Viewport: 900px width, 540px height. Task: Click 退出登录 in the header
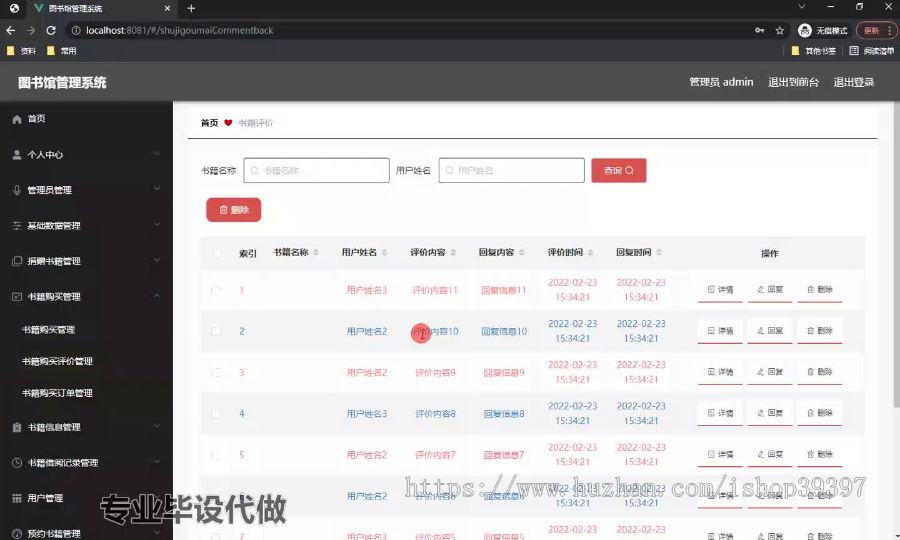(854, 82)
